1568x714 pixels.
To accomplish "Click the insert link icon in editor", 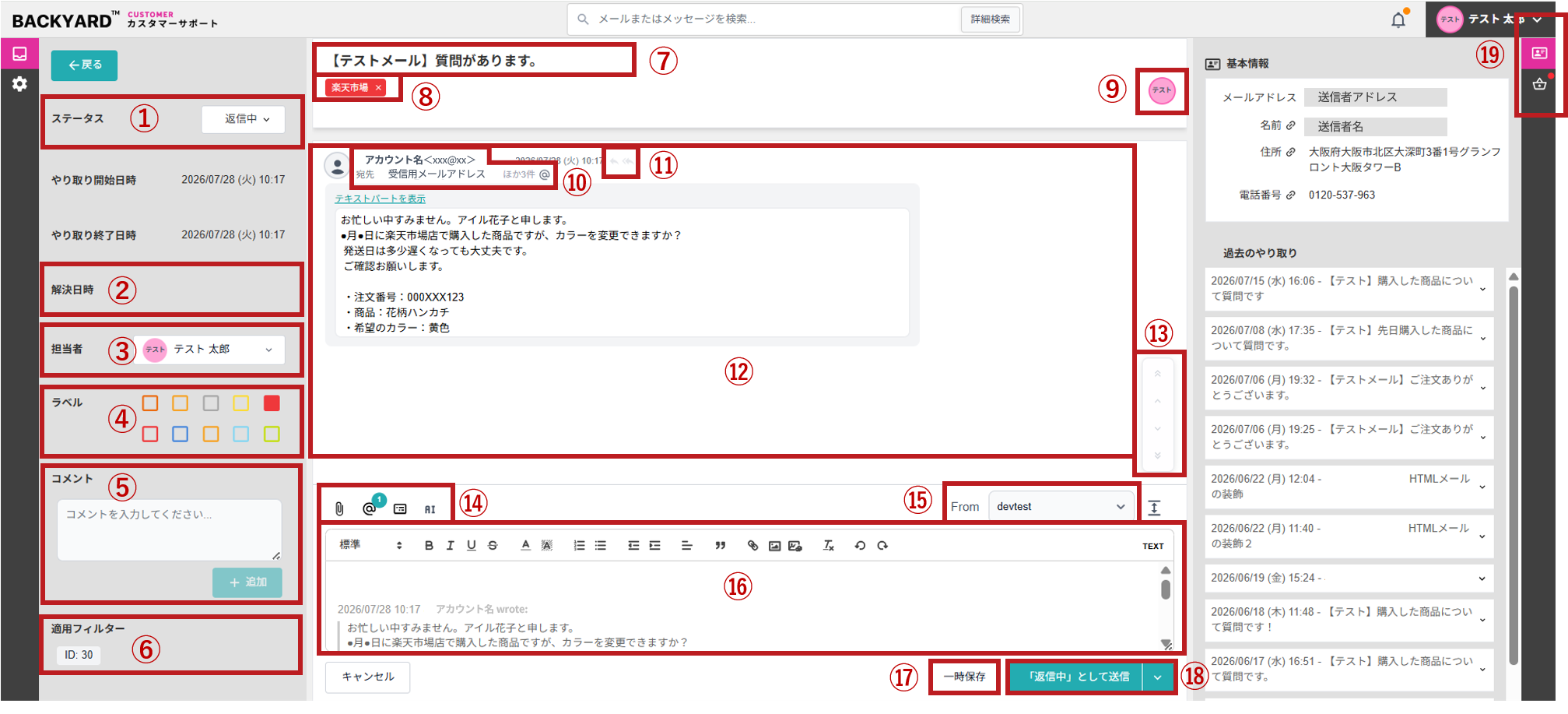I will point(752,546).
